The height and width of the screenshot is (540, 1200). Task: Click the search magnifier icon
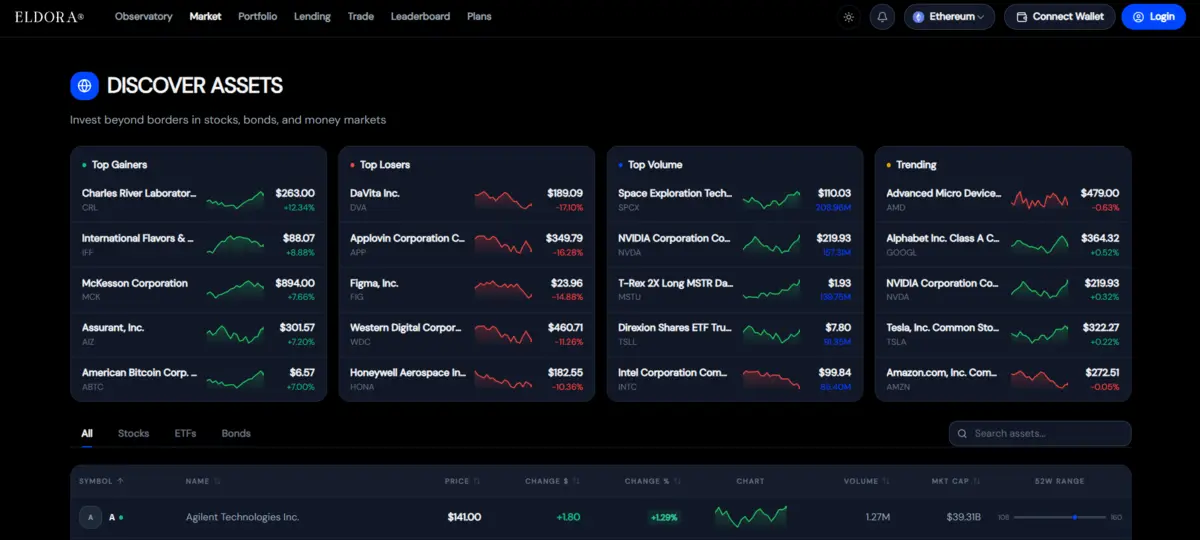(x=962, y=434)
